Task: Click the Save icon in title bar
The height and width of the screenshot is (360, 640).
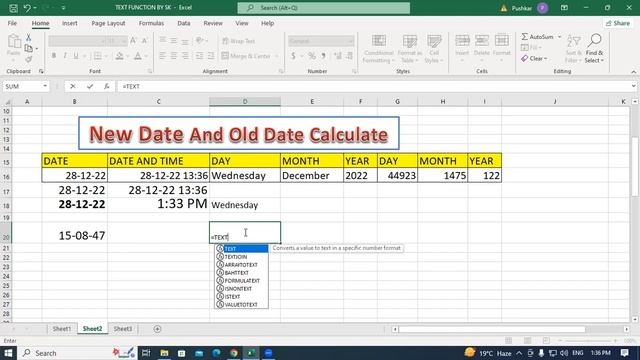Action: point(13,8)
